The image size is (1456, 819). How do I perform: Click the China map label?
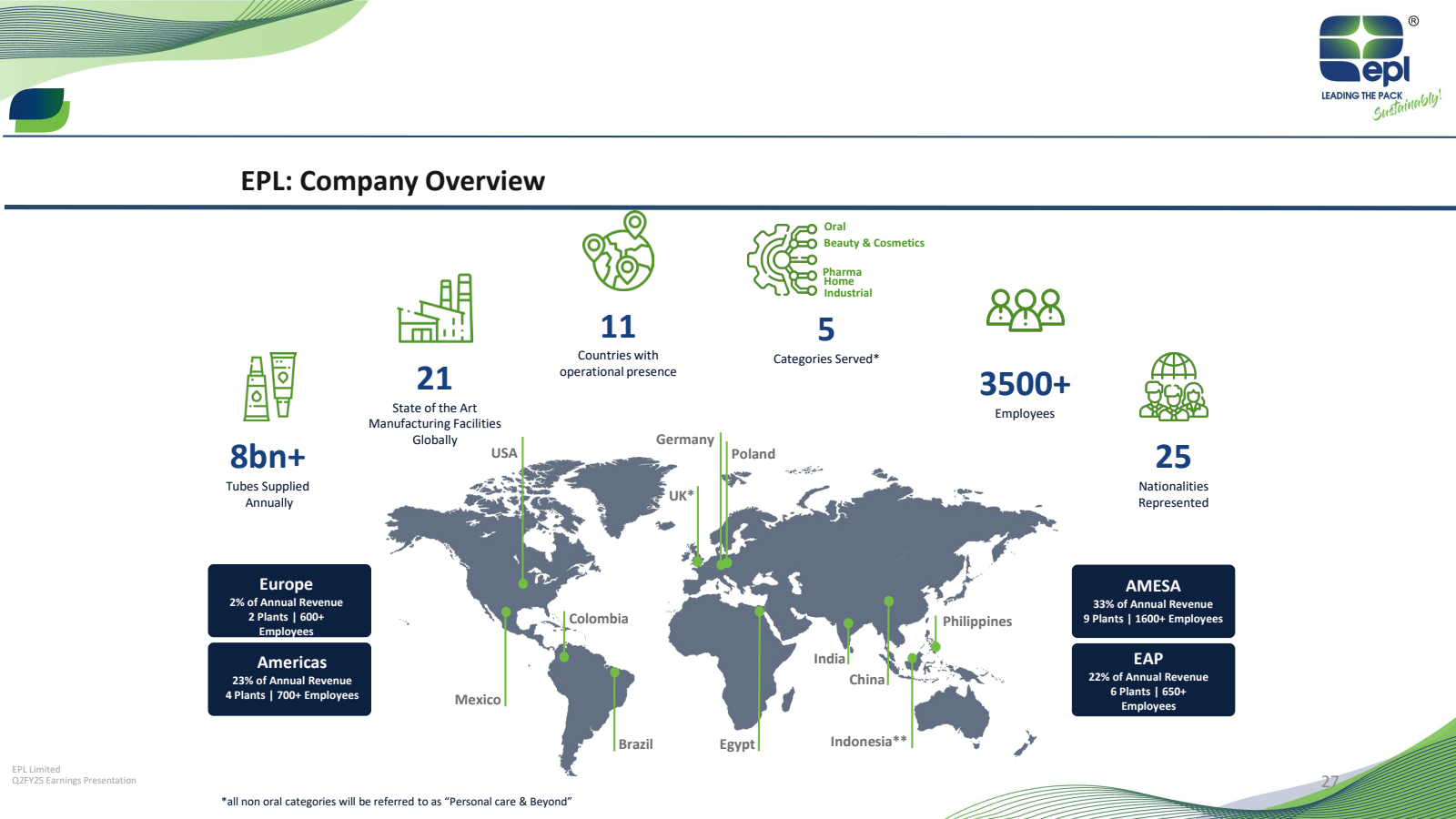click(x=867, y=680)
